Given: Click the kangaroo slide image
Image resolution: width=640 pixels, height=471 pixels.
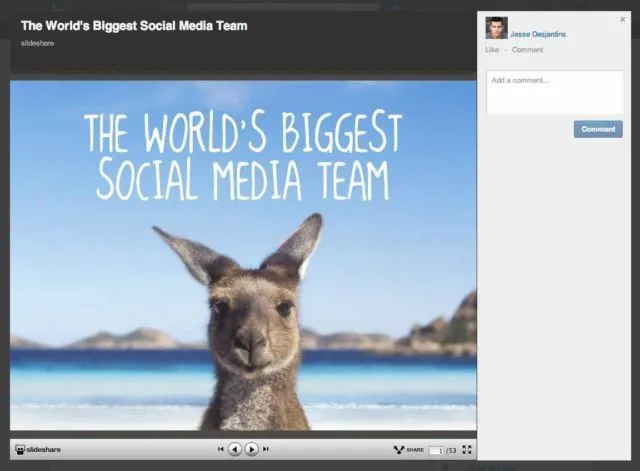Looking at the screenshot, I should [x=243, y=255].
